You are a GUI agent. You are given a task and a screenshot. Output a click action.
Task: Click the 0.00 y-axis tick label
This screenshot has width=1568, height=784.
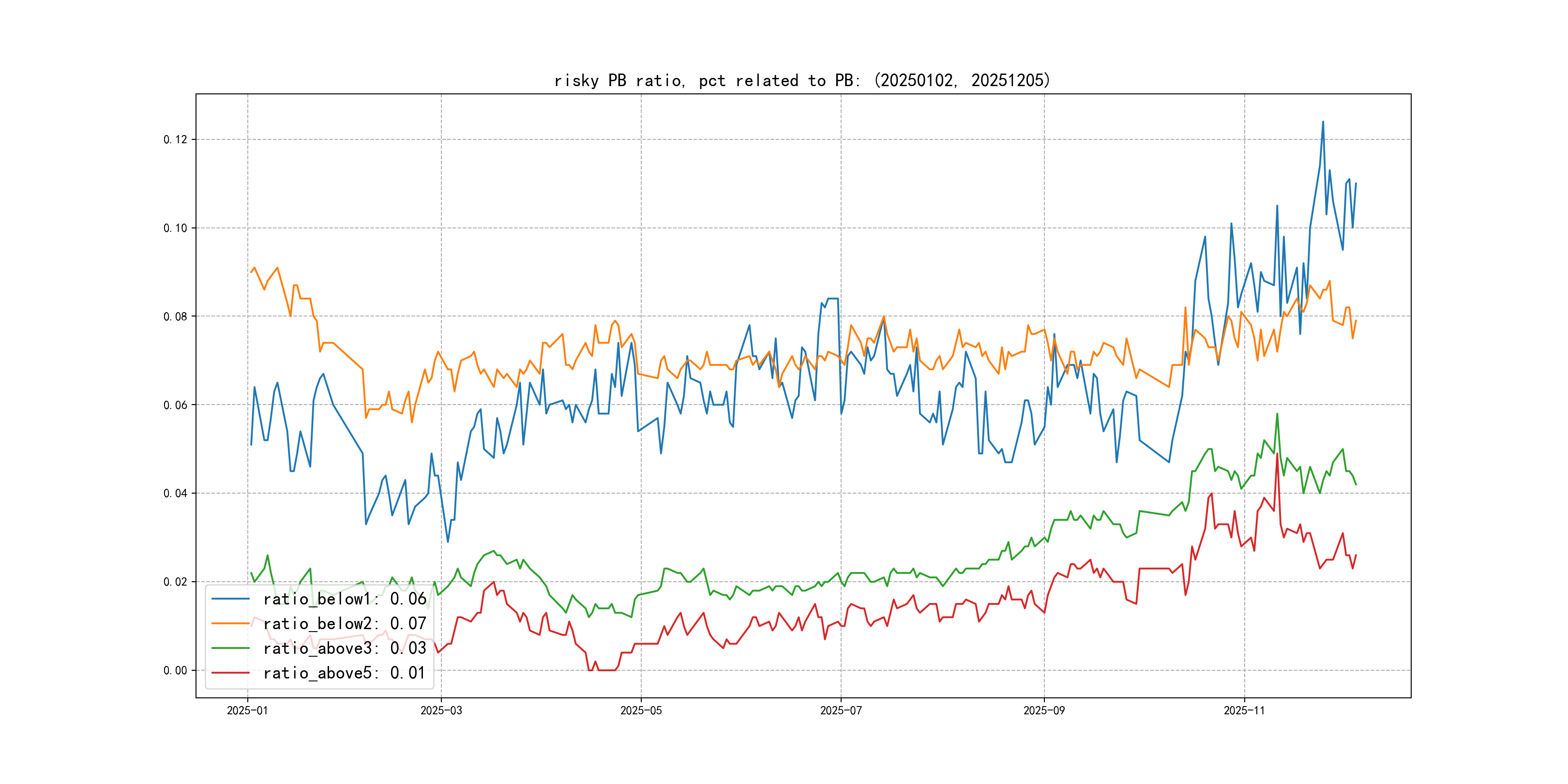175,670
